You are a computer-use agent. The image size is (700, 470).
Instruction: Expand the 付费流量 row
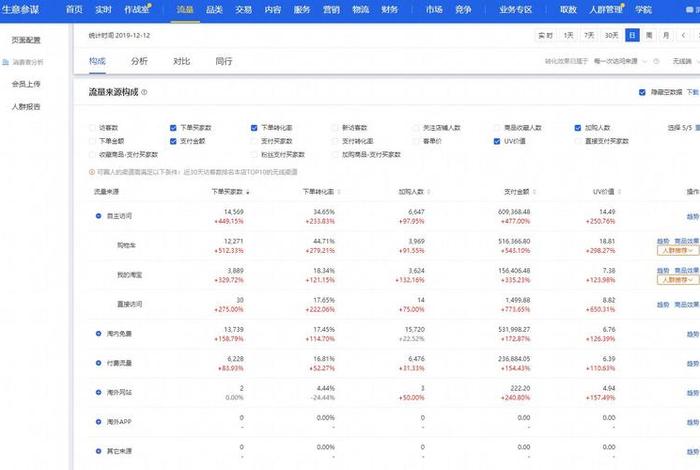98,363
